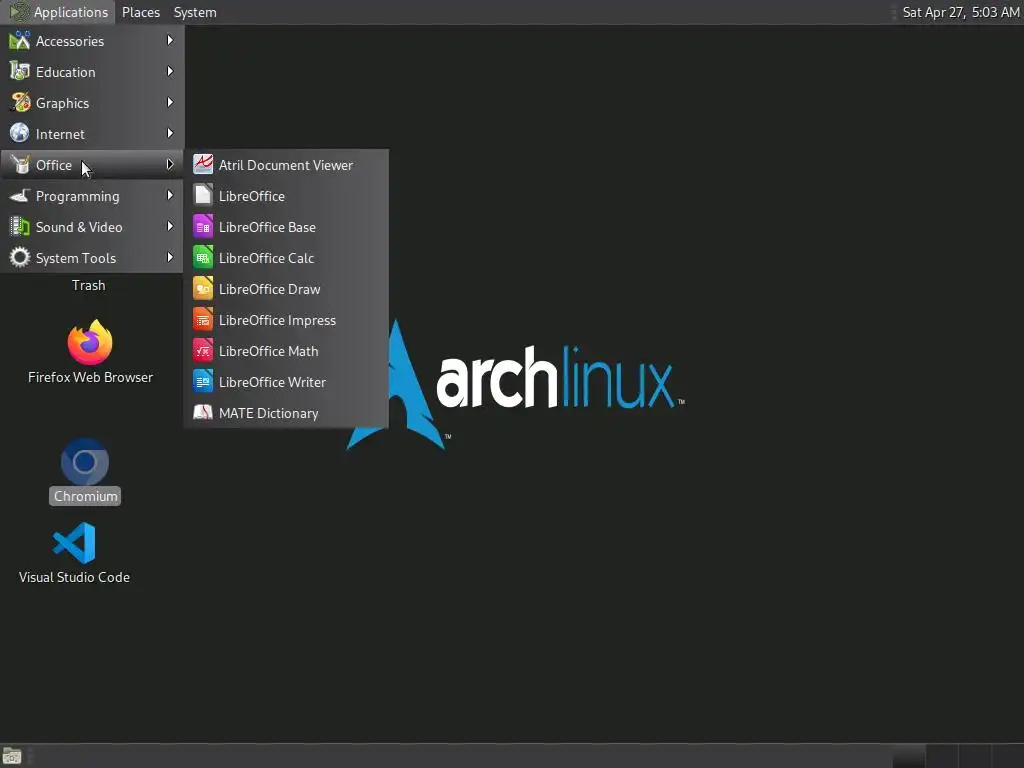Select the Firefox Web Browser desktop icon

[x=90, y=342]
